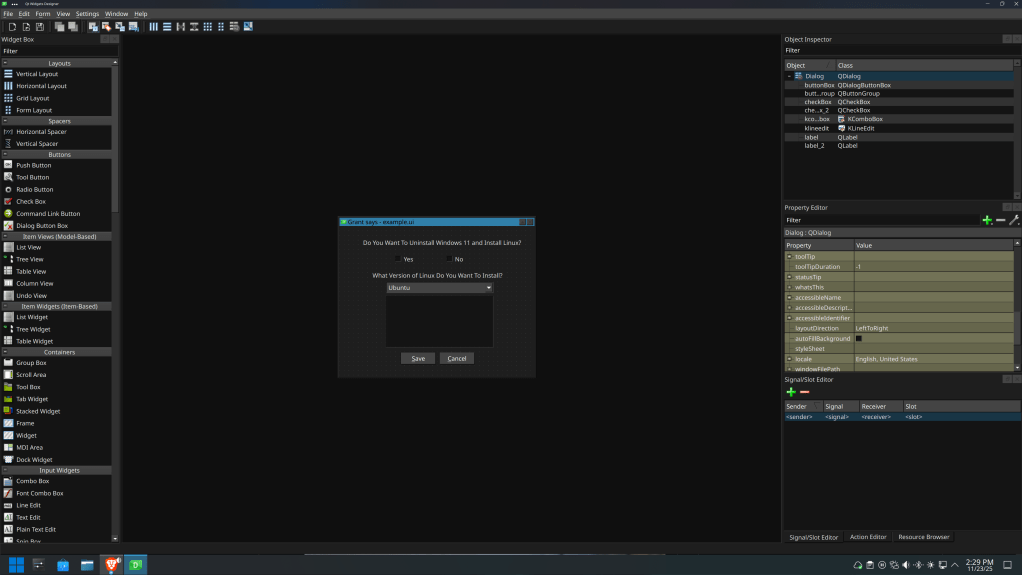The image size is (1022, 575).
Task: Click the Adjust Size toolbar icon
Action: pos(248,27)
